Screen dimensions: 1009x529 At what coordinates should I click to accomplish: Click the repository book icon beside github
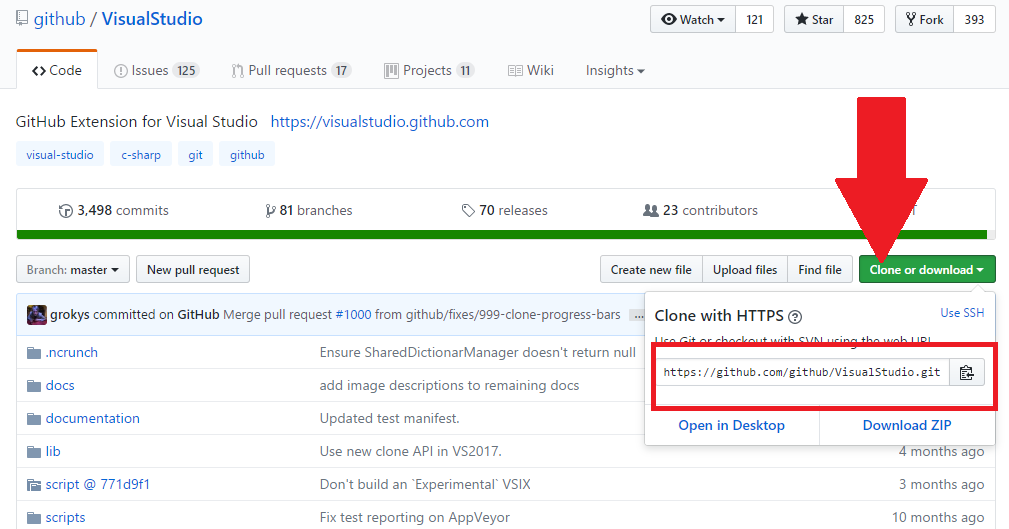(x=22, y=19)
